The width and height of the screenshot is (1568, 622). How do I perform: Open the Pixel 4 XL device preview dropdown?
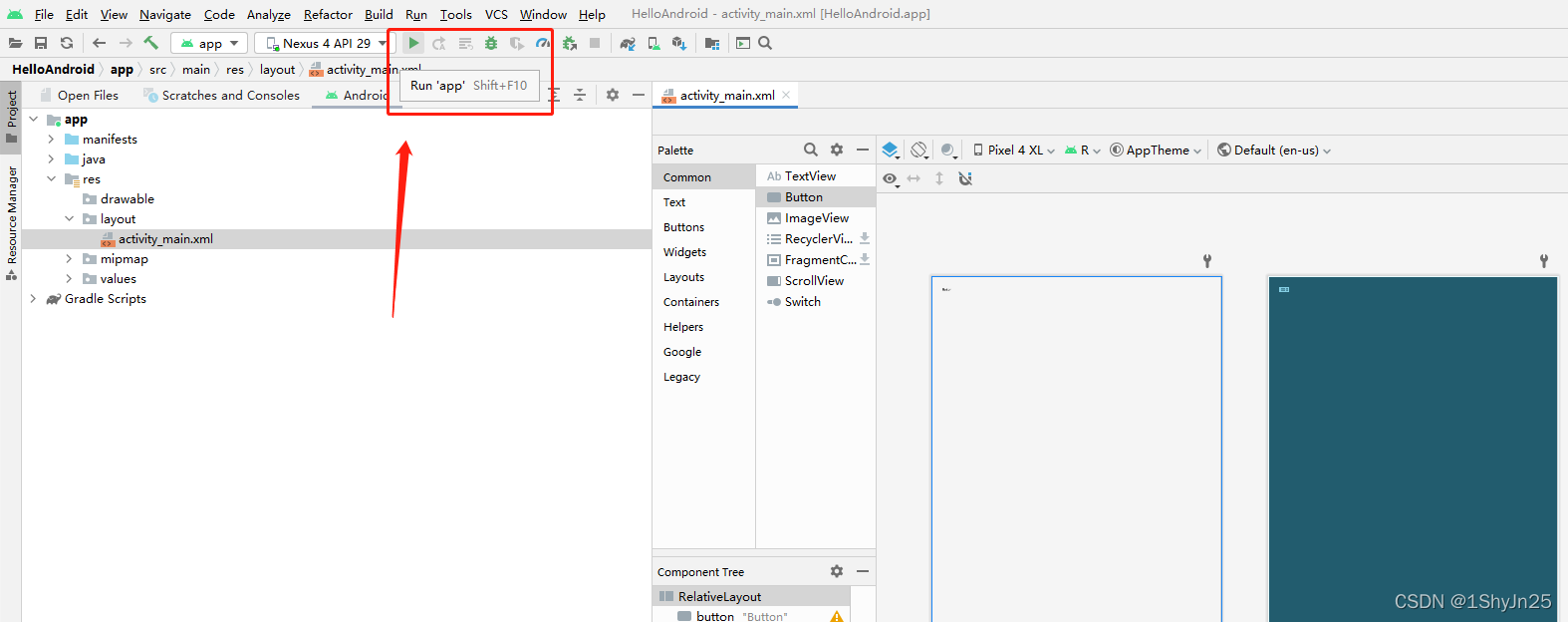click(1014, 150)
